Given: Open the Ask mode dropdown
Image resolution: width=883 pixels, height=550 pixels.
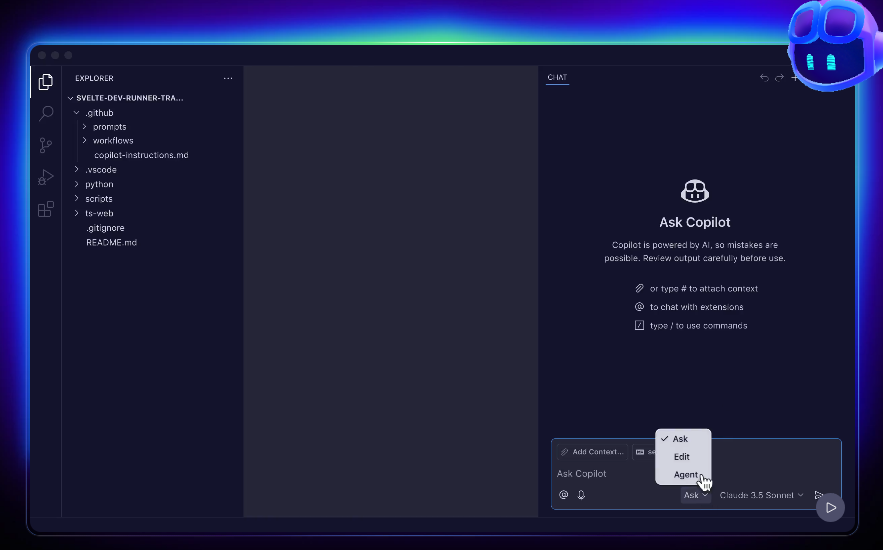Looking at the screenshot, I should click(695, 495).
